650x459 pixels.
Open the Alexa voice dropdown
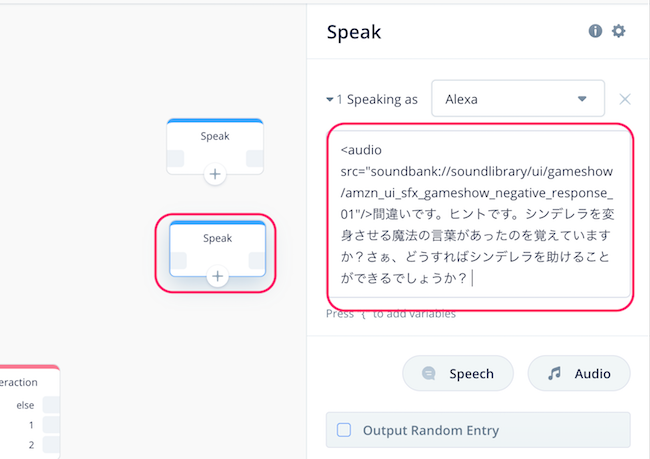[x=518, y=99]
